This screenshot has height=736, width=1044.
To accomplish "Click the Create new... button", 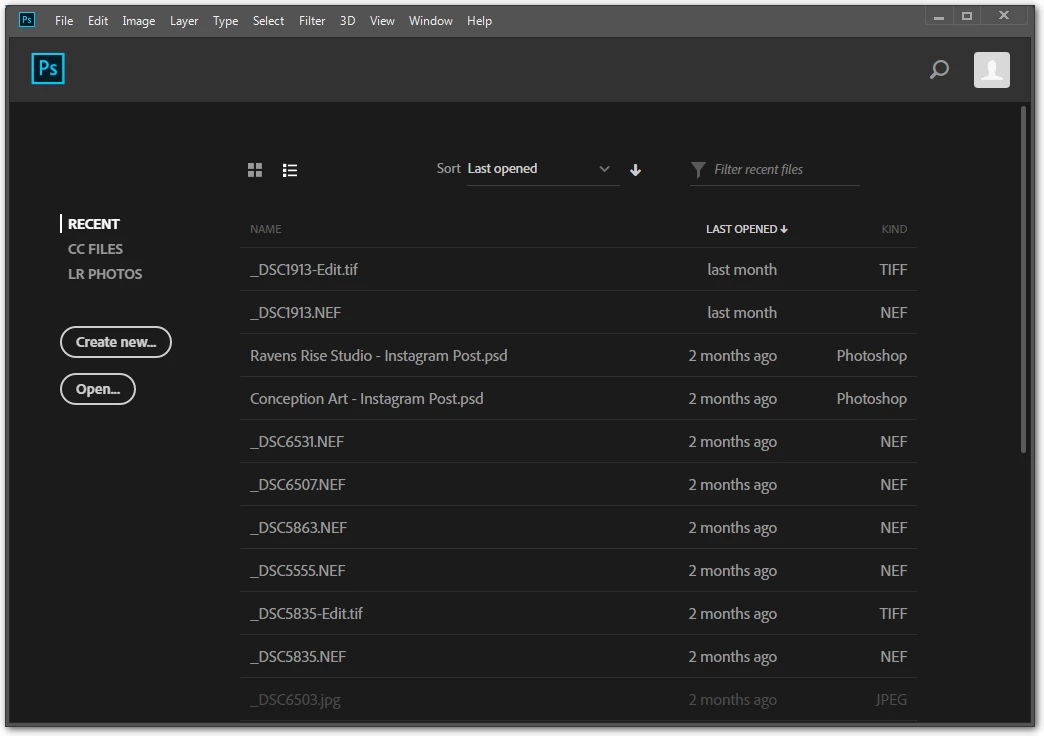I will 116,342.
